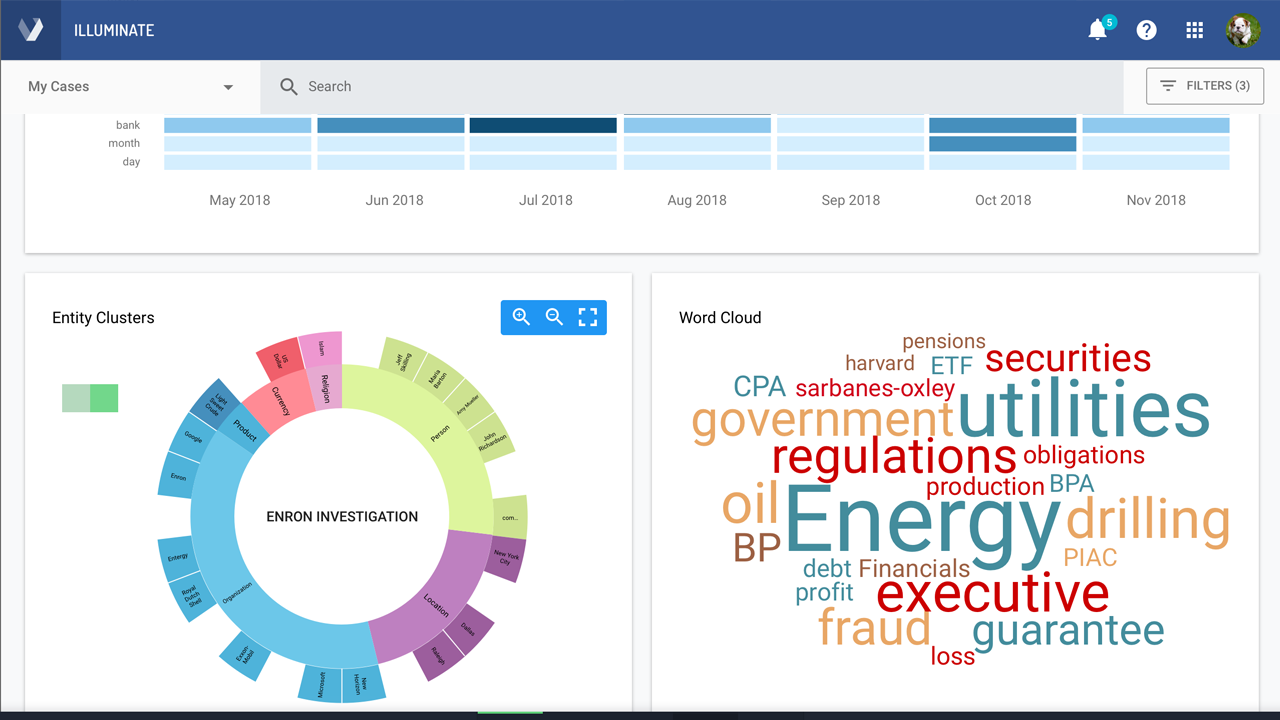Image resolution: width=1280 pixels, height=720 pixels.
Task: Select the word fraud in word cloud
Action: (874, 629)
